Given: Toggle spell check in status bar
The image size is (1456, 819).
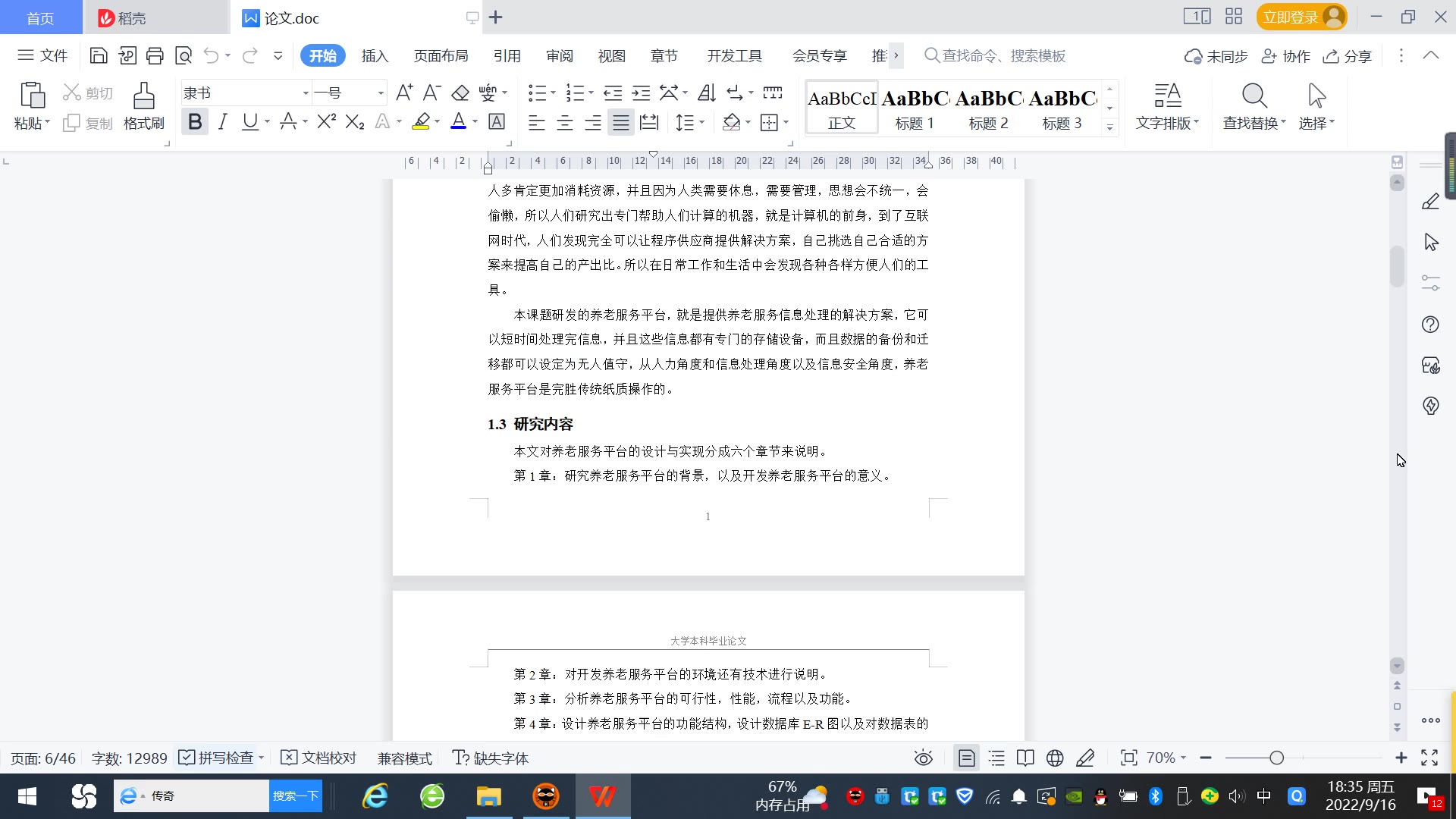Looking at the screenshot, I should (x=216, y=758).
